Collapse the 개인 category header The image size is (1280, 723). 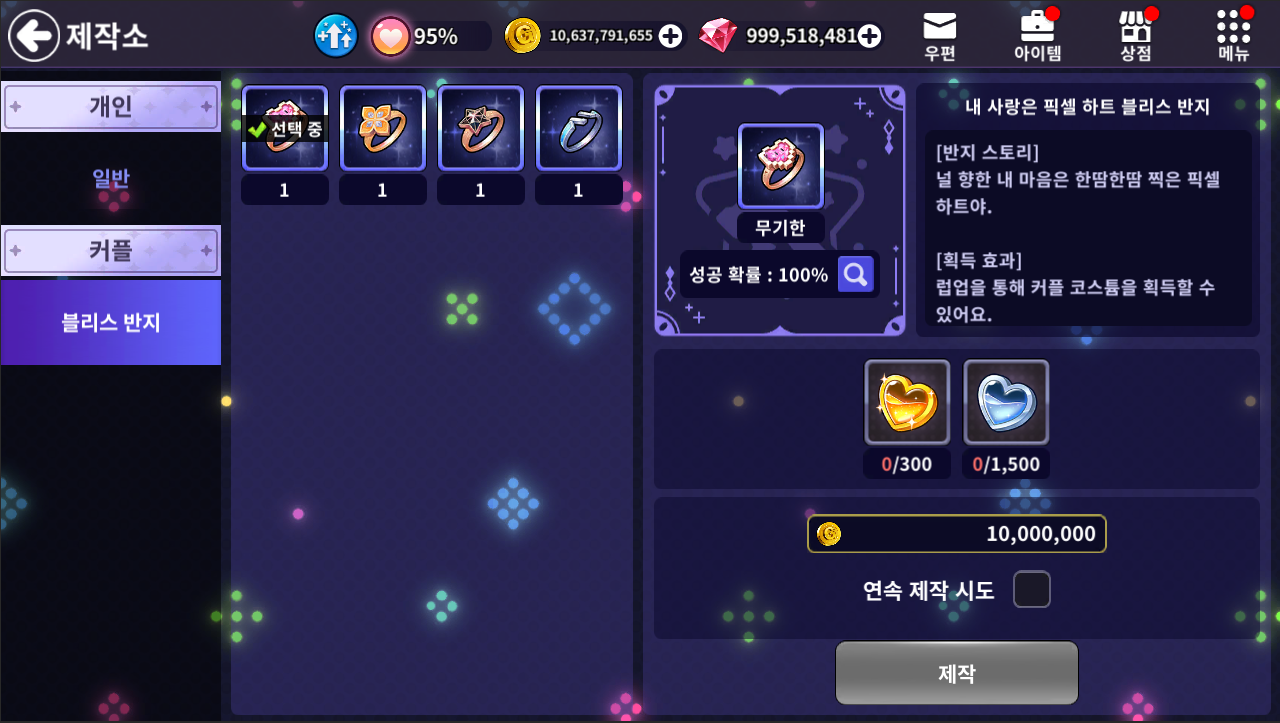point(111,107)
